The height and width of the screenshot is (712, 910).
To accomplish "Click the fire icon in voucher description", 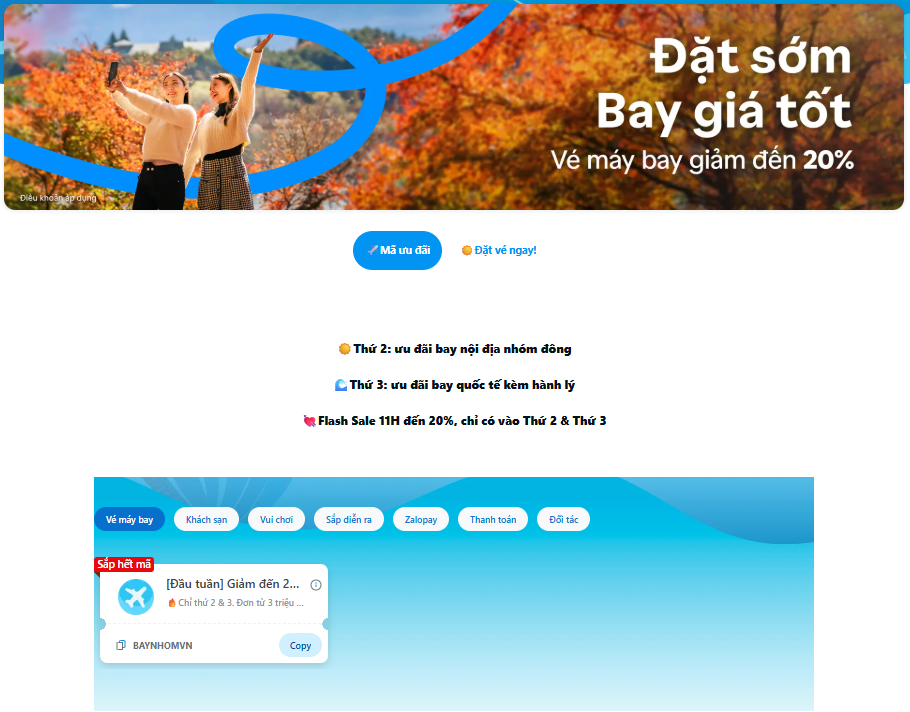I will (x=172, y=603).
